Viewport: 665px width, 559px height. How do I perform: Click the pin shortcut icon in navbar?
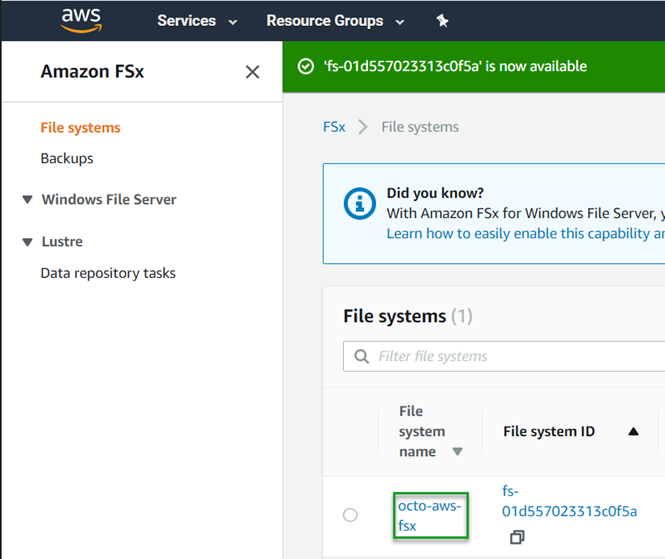click(442, 21)
